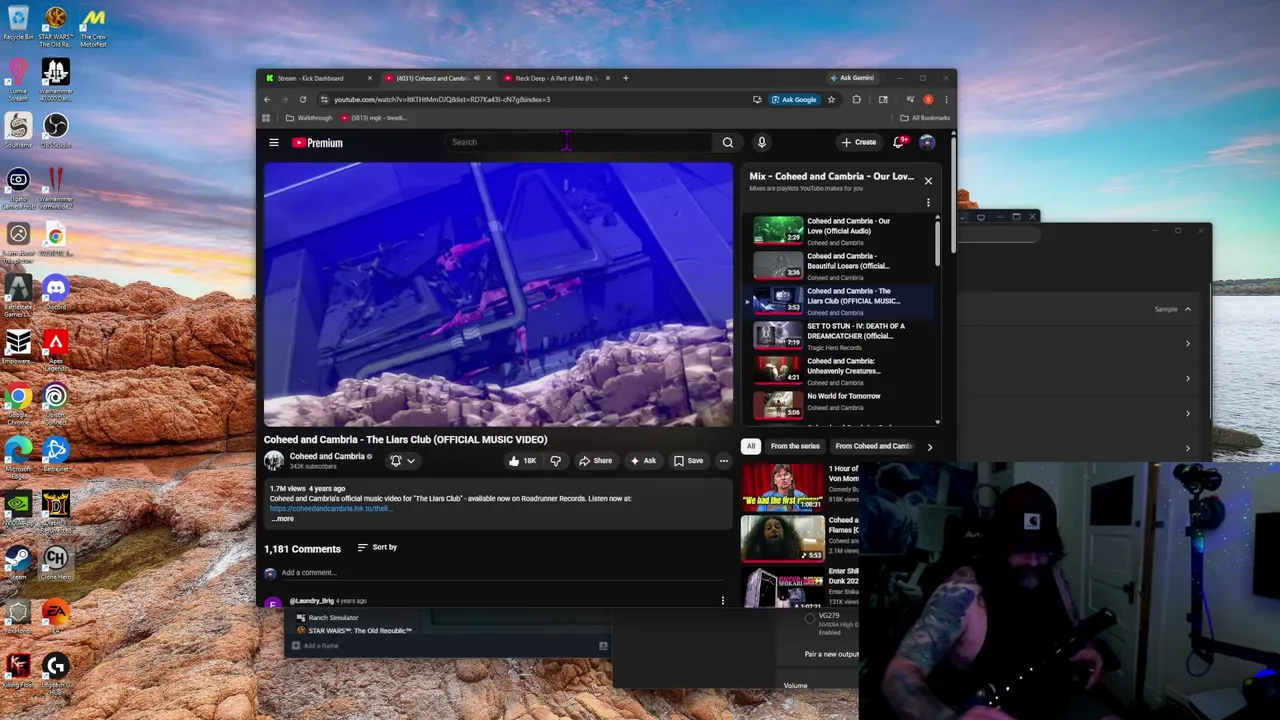1280x720 pixels.
Task: Switch to the Neck Deep tab
Action: tap(557, 78)
